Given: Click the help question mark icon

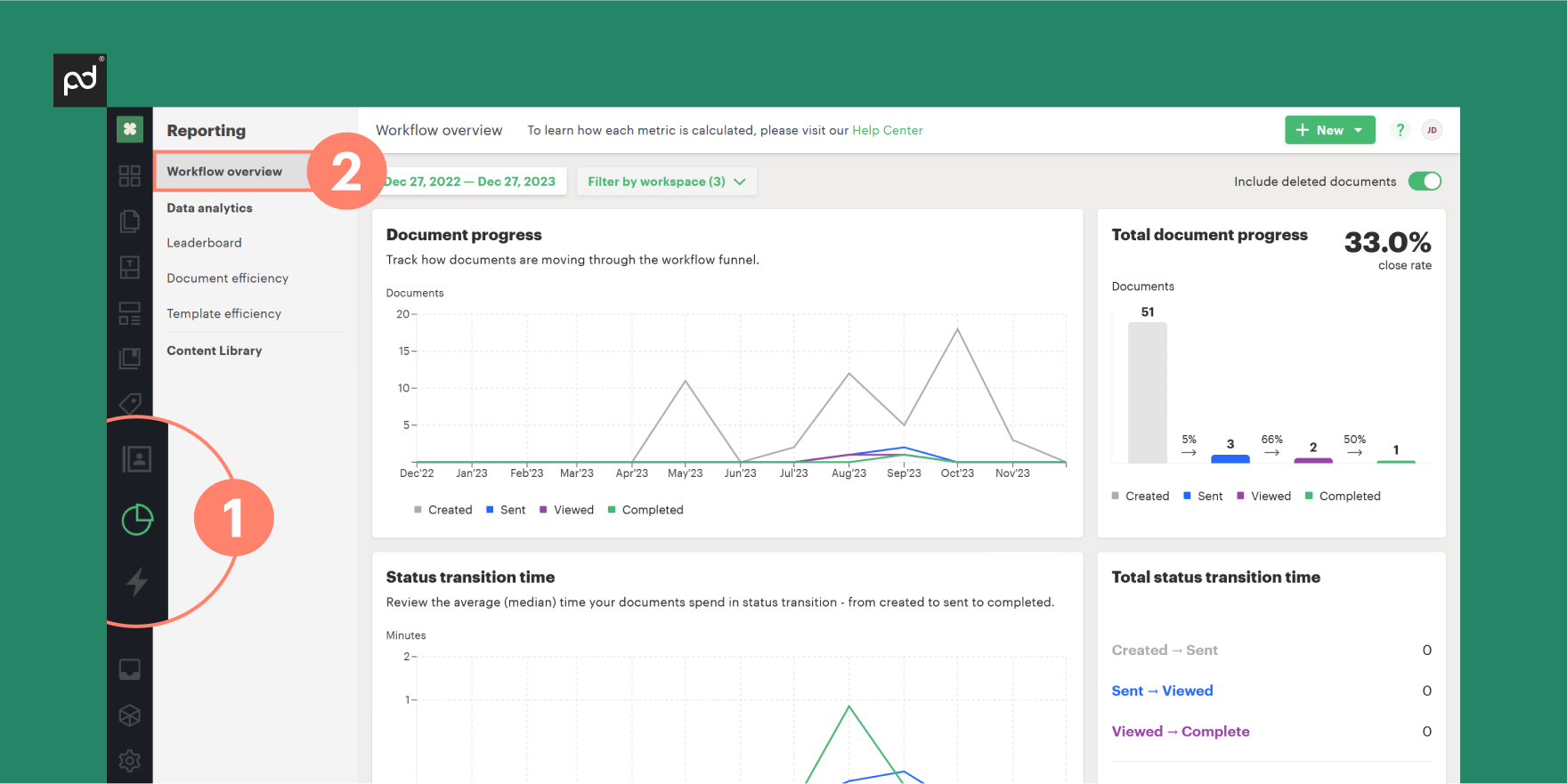Looking at the screenshot, I should [x=1401, y=130].
